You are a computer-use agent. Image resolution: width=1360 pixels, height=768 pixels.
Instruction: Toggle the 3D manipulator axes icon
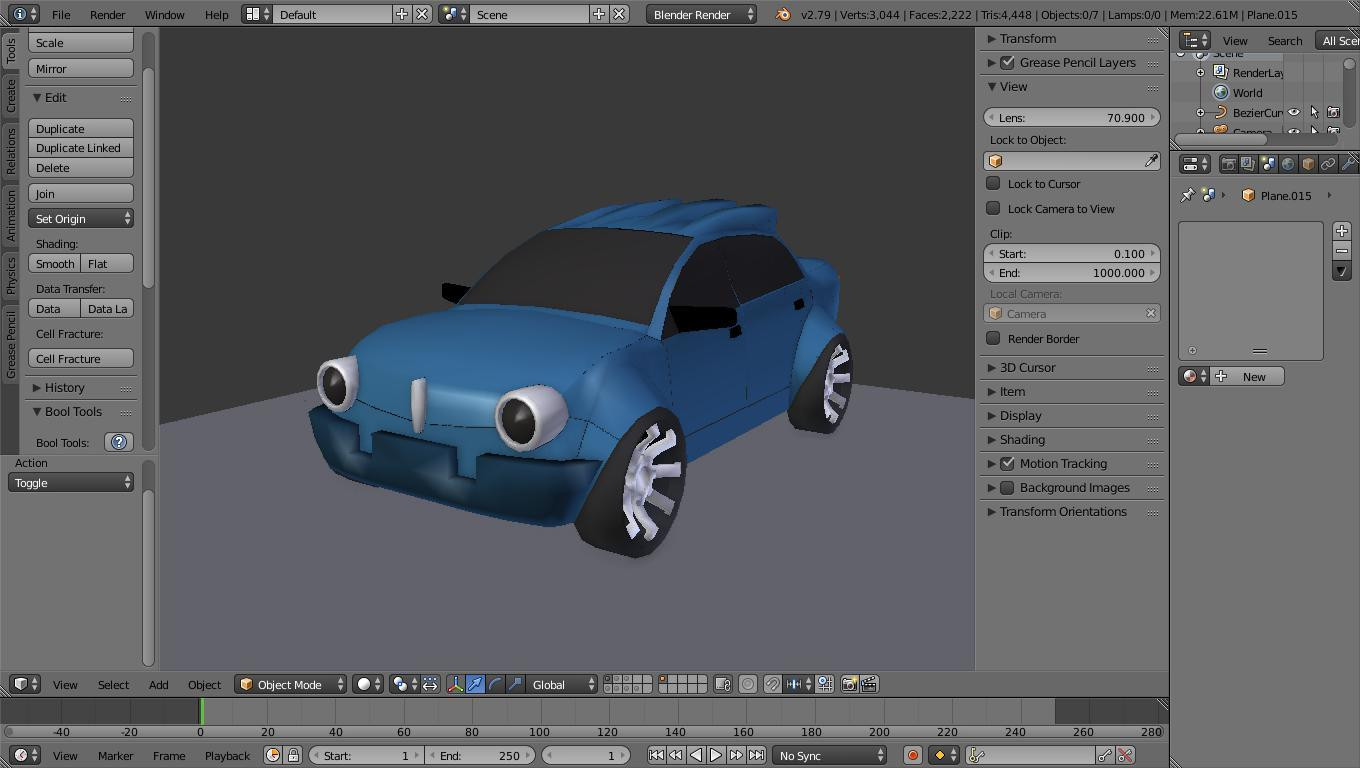click(455, 684)
